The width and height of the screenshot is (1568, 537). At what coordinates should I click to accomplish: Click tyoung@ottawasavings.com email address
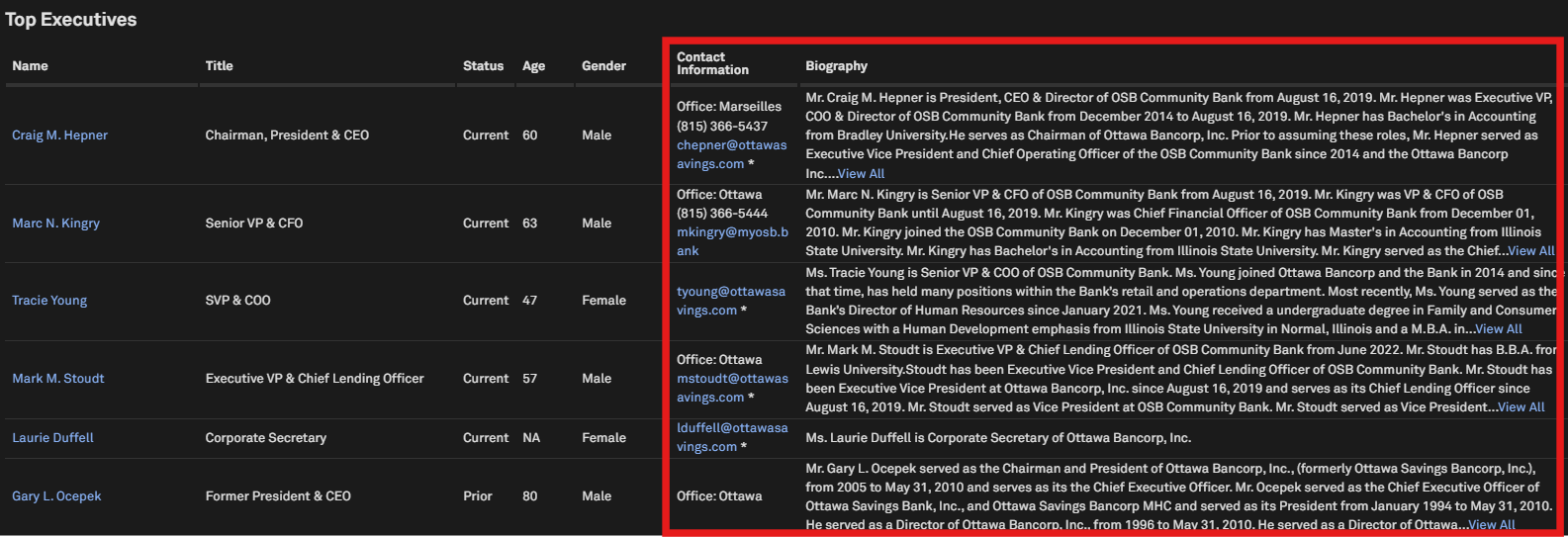point(730,292)
